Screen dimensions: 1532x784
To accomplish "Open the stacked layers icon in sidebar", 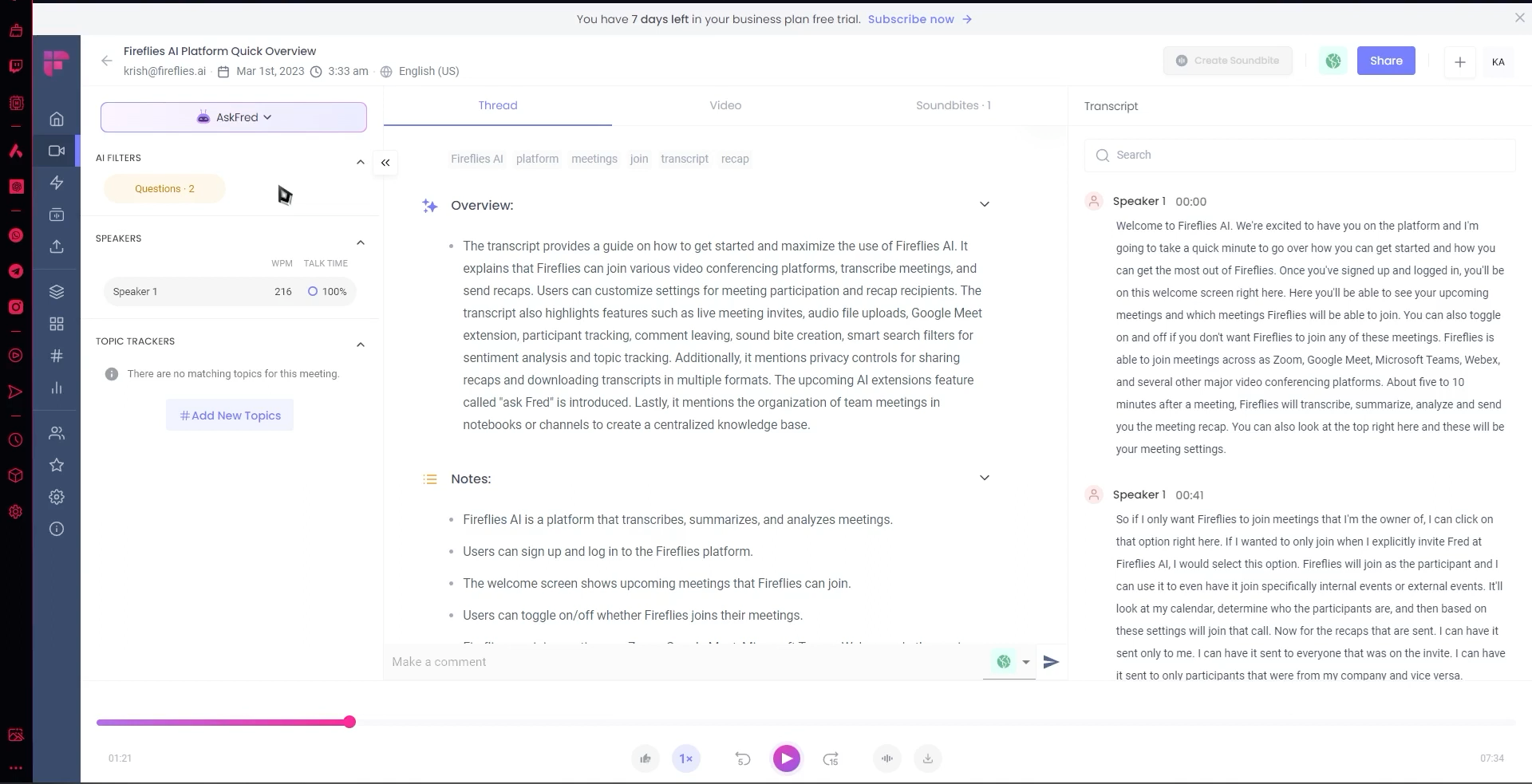I will point(57,292).
